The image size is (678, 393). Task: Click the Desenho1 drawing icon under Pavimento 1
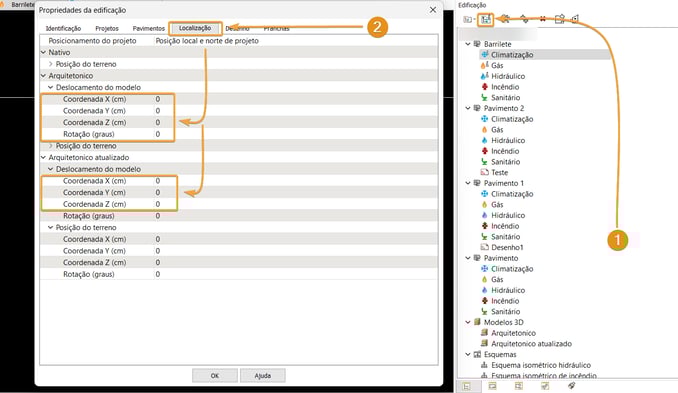point(485,247)
